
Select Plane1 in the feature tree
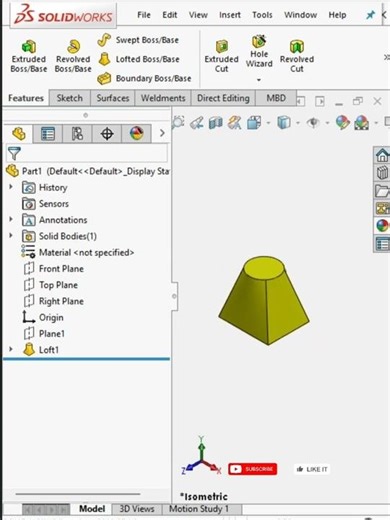(44, 334)
